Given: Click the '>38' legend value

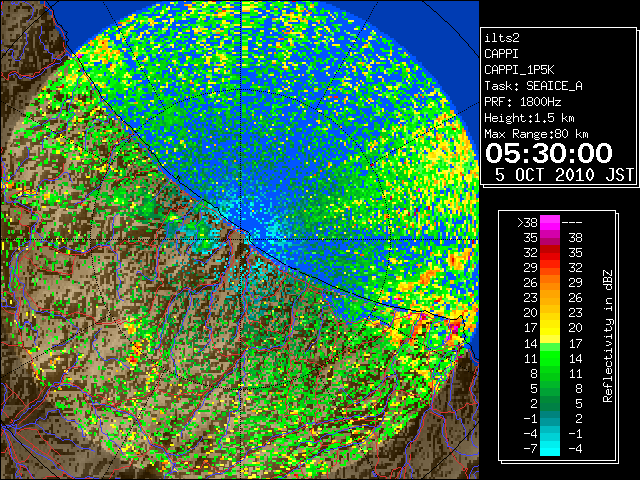Looking at the screenshot, I should click(527, 223).
